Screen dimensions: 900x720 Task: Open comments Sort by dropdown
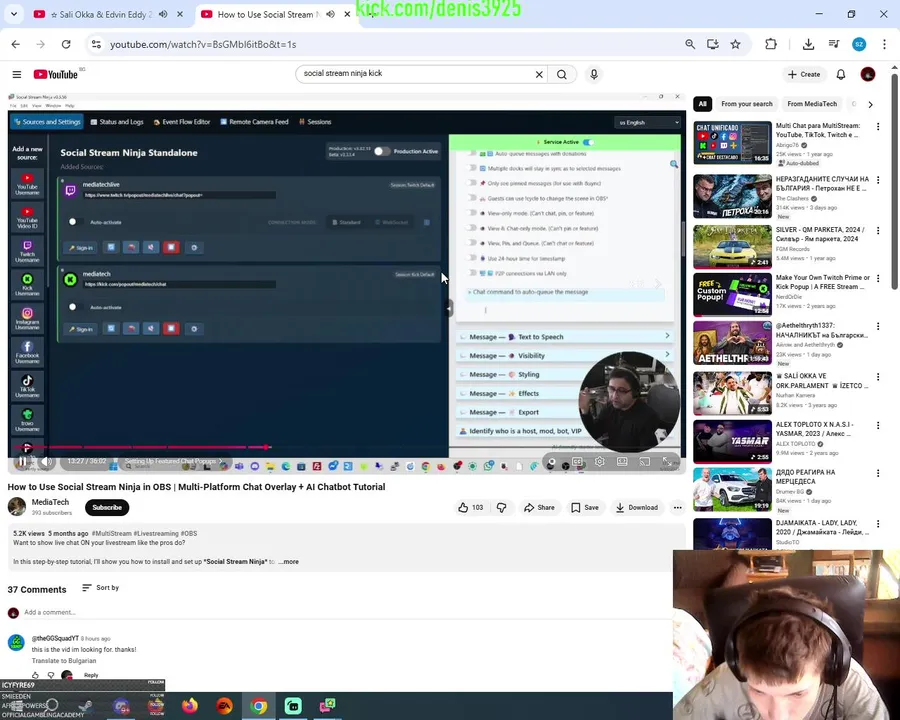(x=100, y=588)
